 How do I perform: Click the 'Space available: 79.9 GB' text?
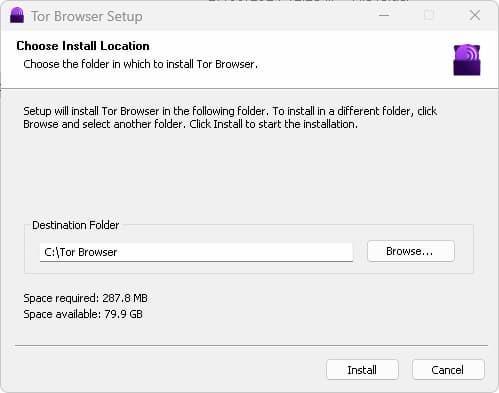(83, 314)
